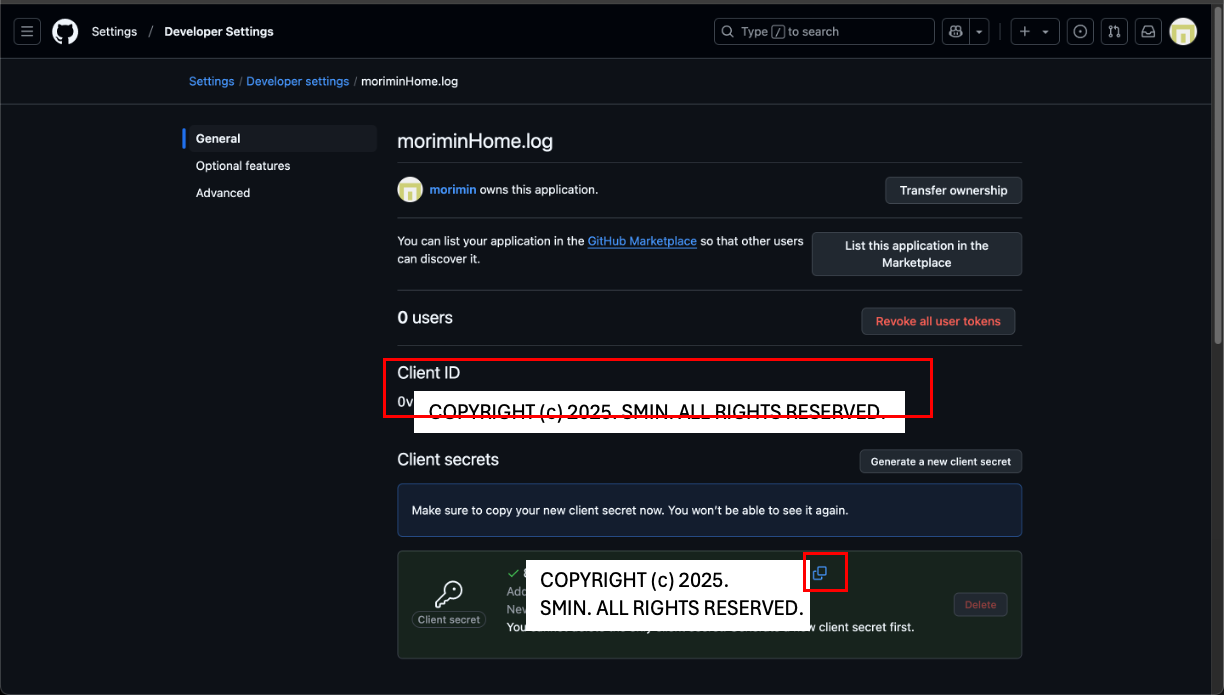Click the key icon above the Client secret badge
This screenshot has height=696, width=1224.
[449, 594]
